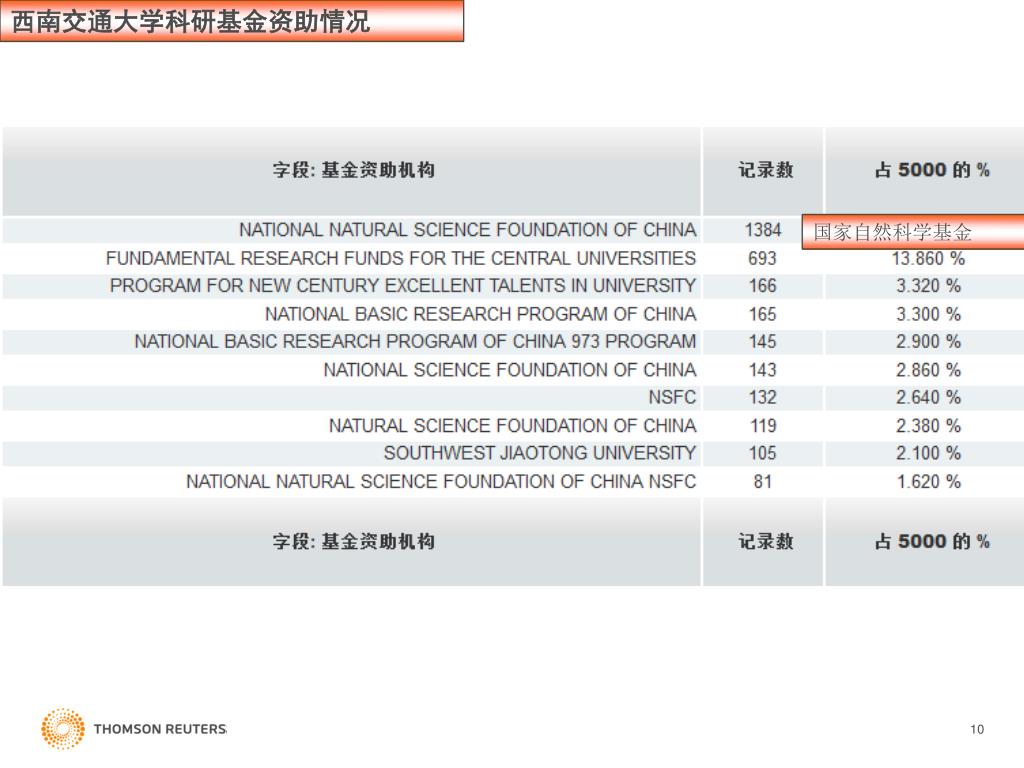The image size is (1024, 768).
Task: Select NATIONAL NATURAL SCIENCE FOUNDATION OF CHINA row
Action: (468, 230)
